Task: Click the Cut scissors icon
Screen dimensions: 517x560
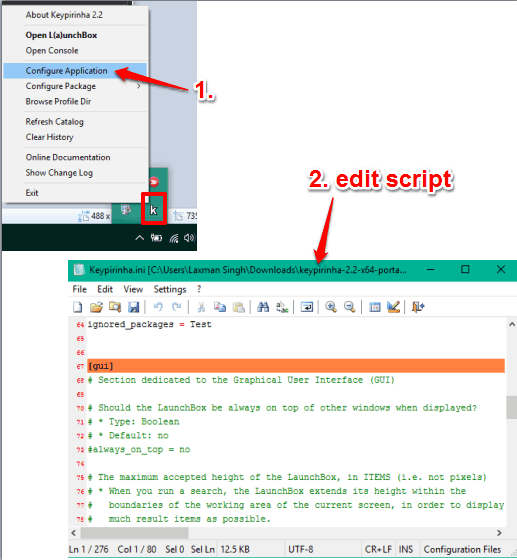Action: coord(201,307)
